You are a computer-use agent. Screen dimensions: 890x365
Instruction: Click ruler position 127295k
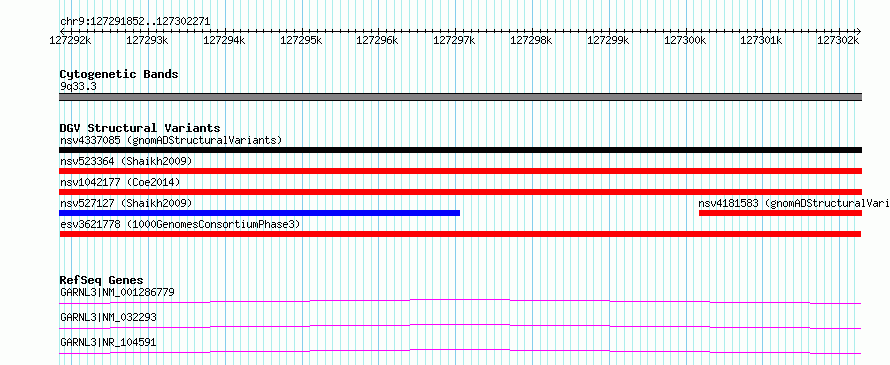click(301, 40)
